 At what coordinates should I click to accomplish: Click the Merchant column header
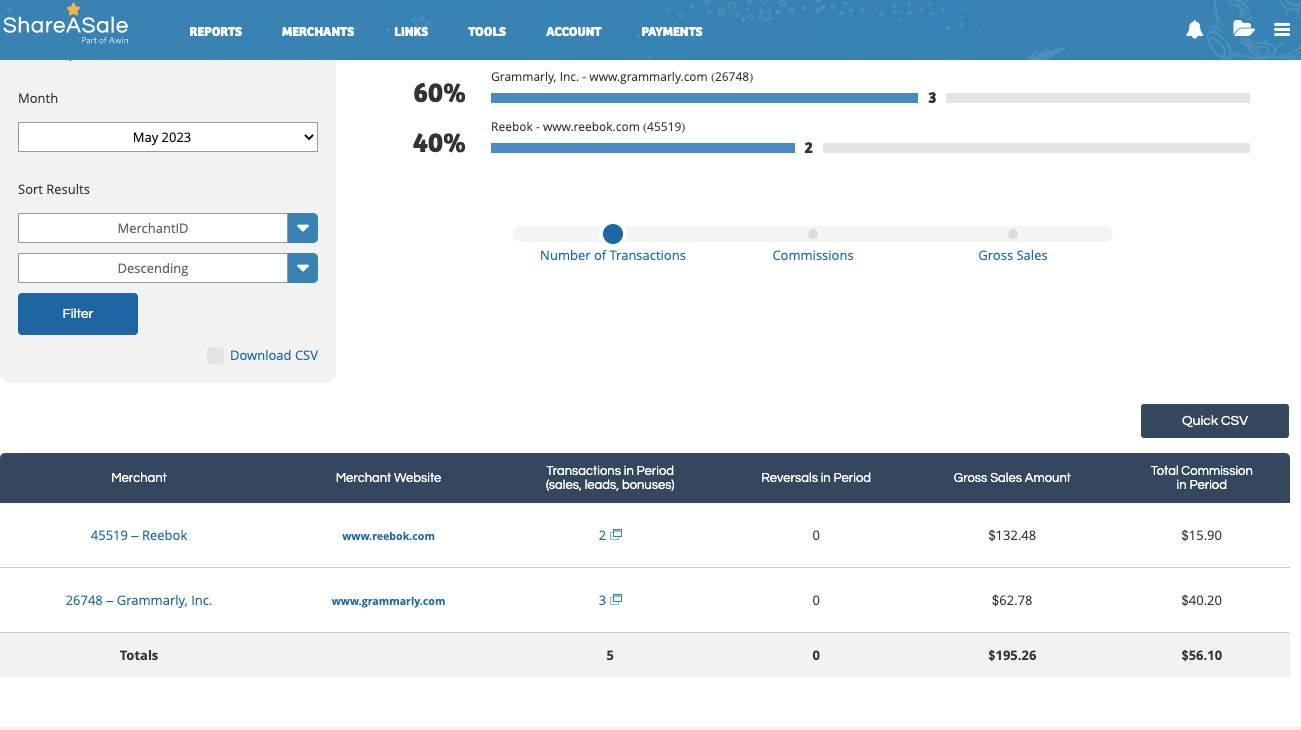point(139,478)
